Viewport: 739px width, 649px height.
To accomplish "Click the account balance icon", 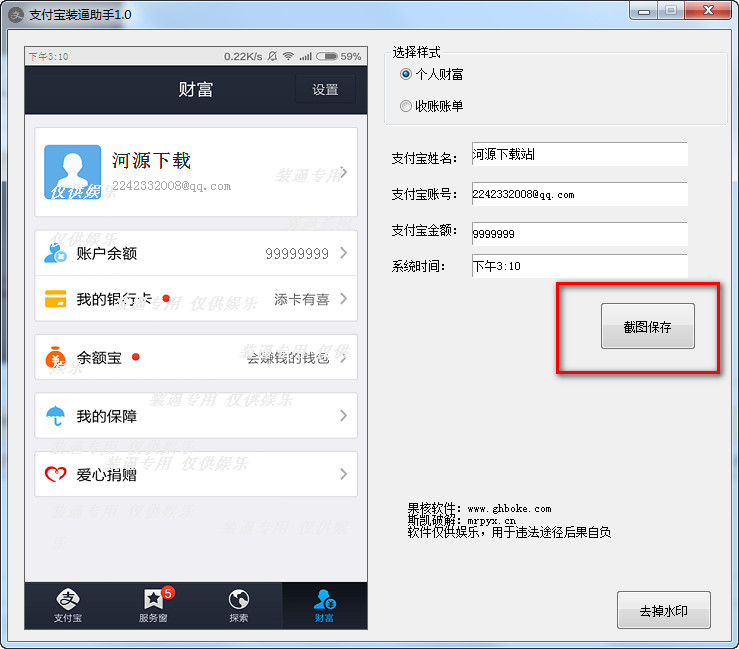I will (x=55, y=253).
